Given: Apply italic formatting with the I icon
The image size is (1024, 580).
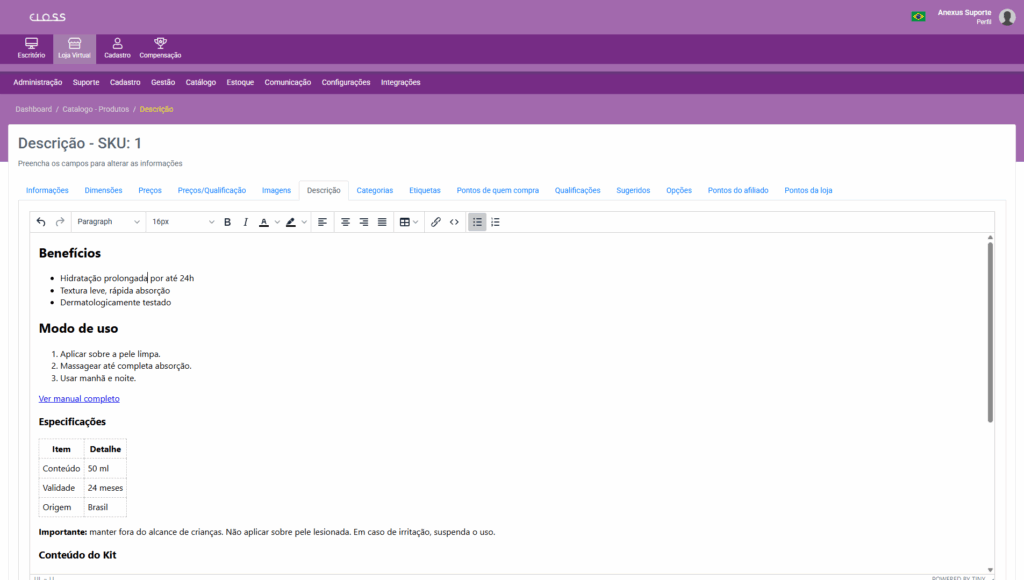Looking at the screenshot, I should (x=245, y=222).
